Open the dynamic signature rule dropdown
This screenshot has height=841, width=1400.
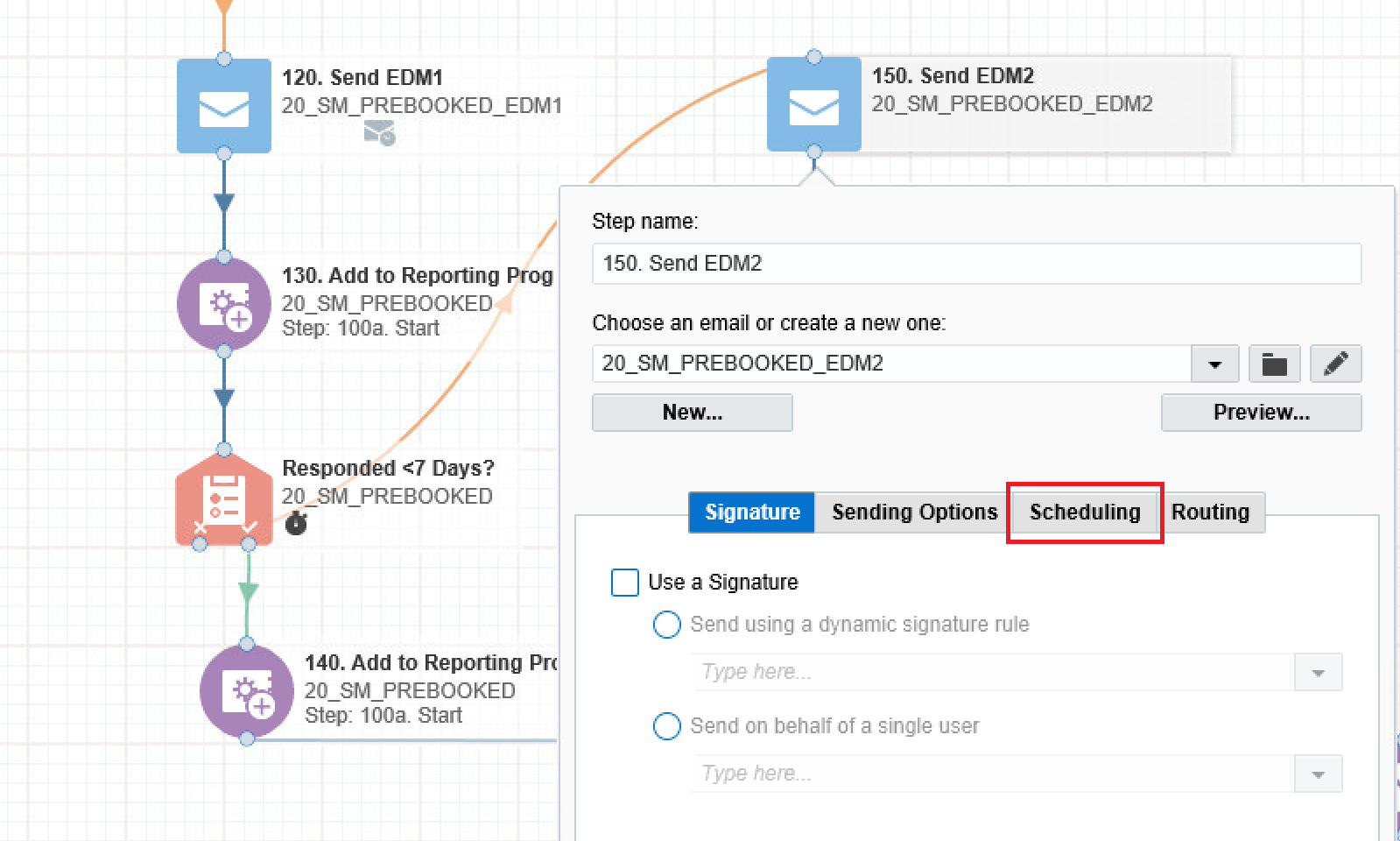point(1318,673)
